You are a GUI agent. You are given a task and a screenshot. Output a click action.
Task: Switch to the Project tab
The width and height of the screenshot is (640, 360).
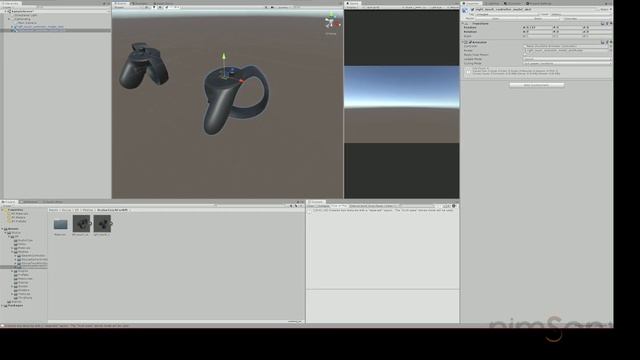[9, 202]
